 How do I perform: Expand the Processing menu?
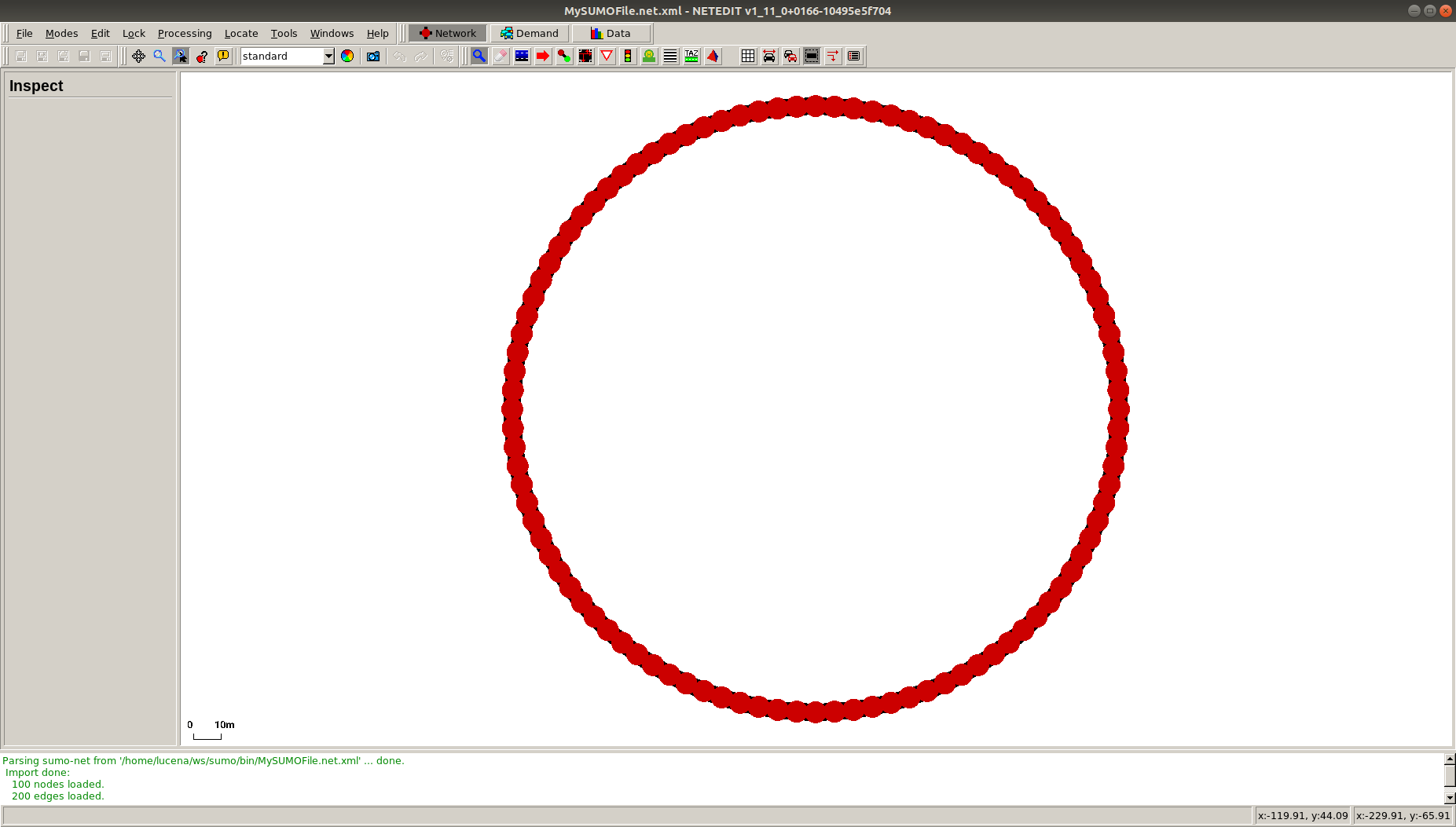point(185,33)
